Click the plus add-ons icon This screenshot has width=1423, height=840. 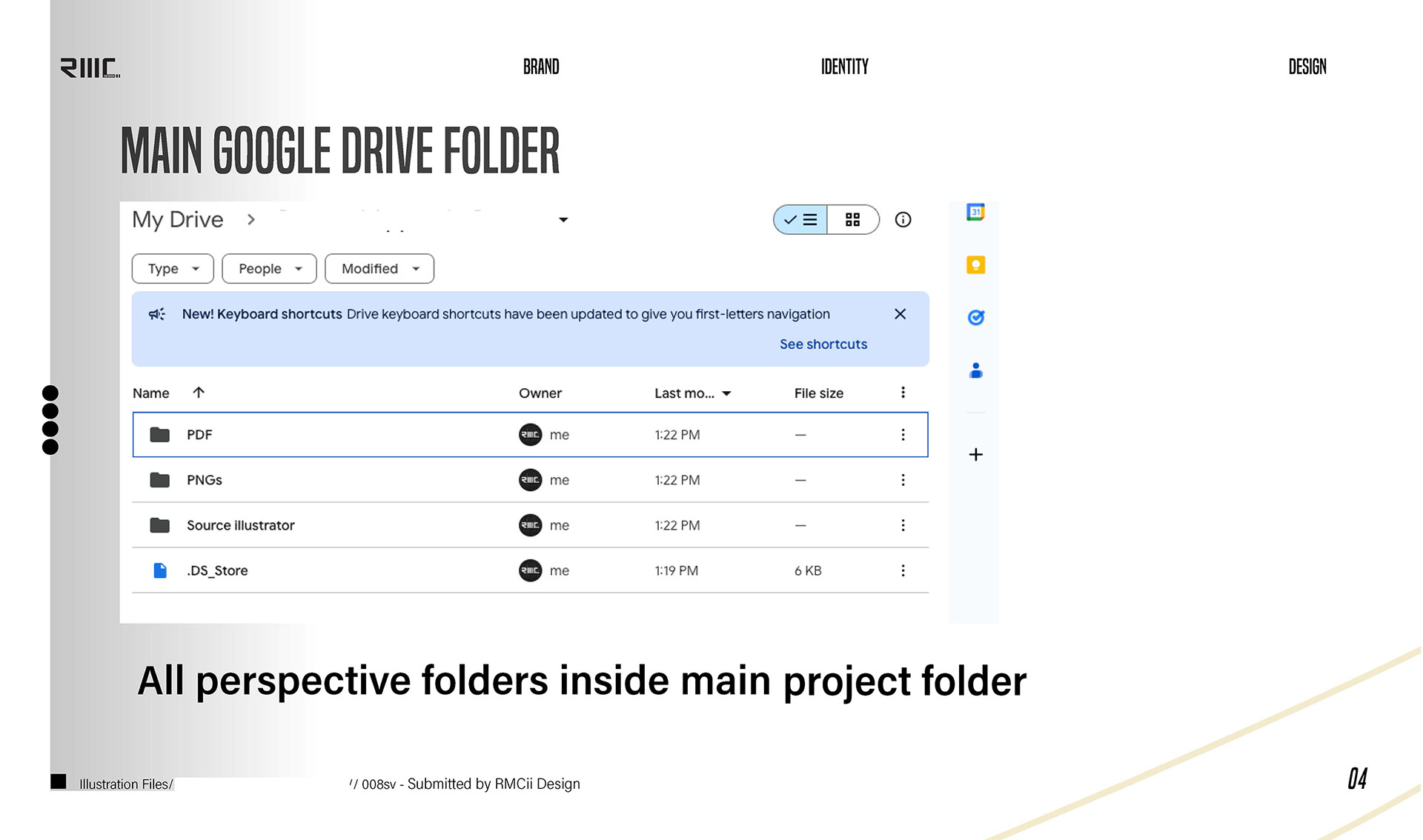coord(975,455)
